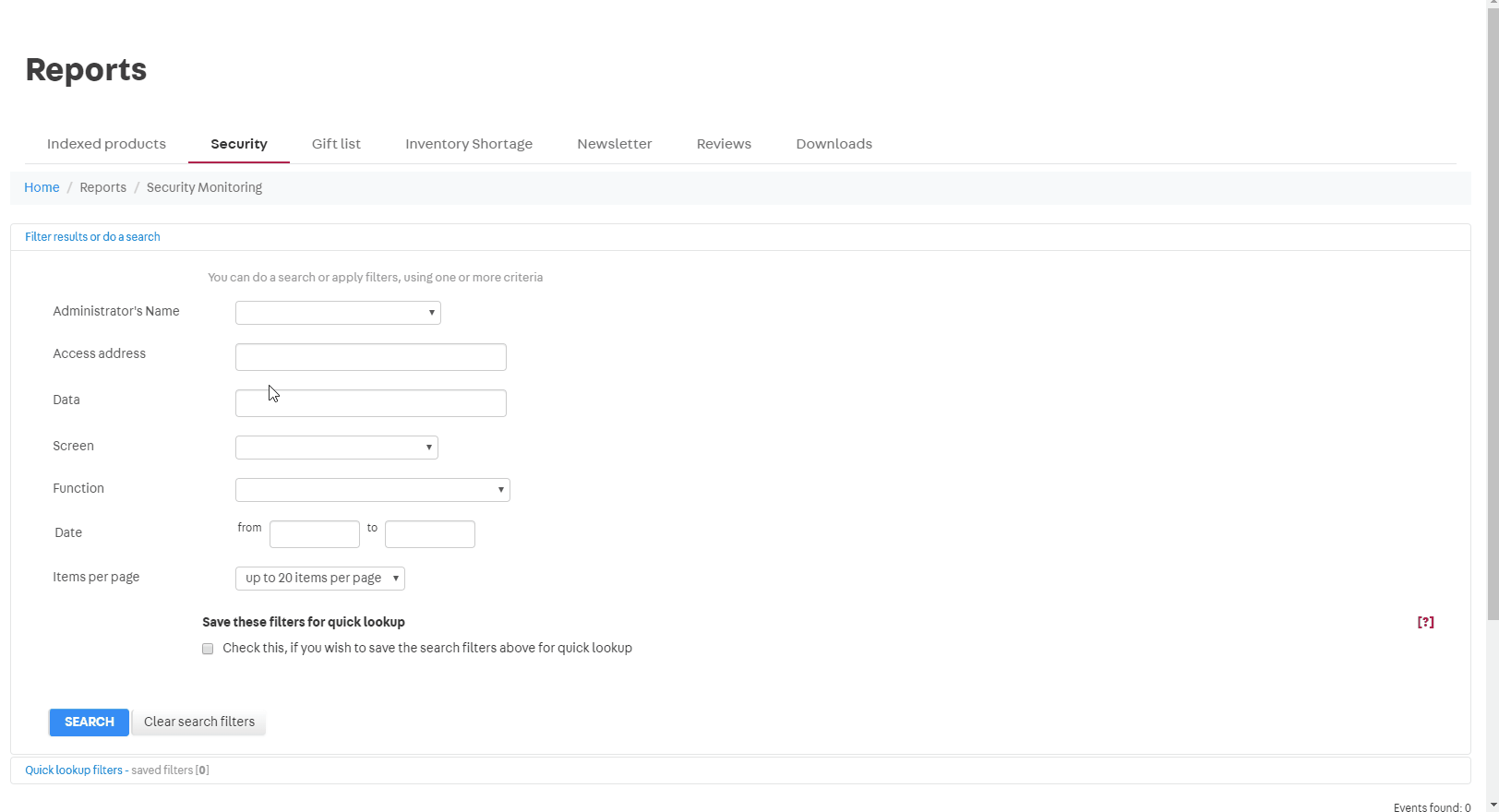Switch to the Indexed products tab

click(x=106, y=144)
